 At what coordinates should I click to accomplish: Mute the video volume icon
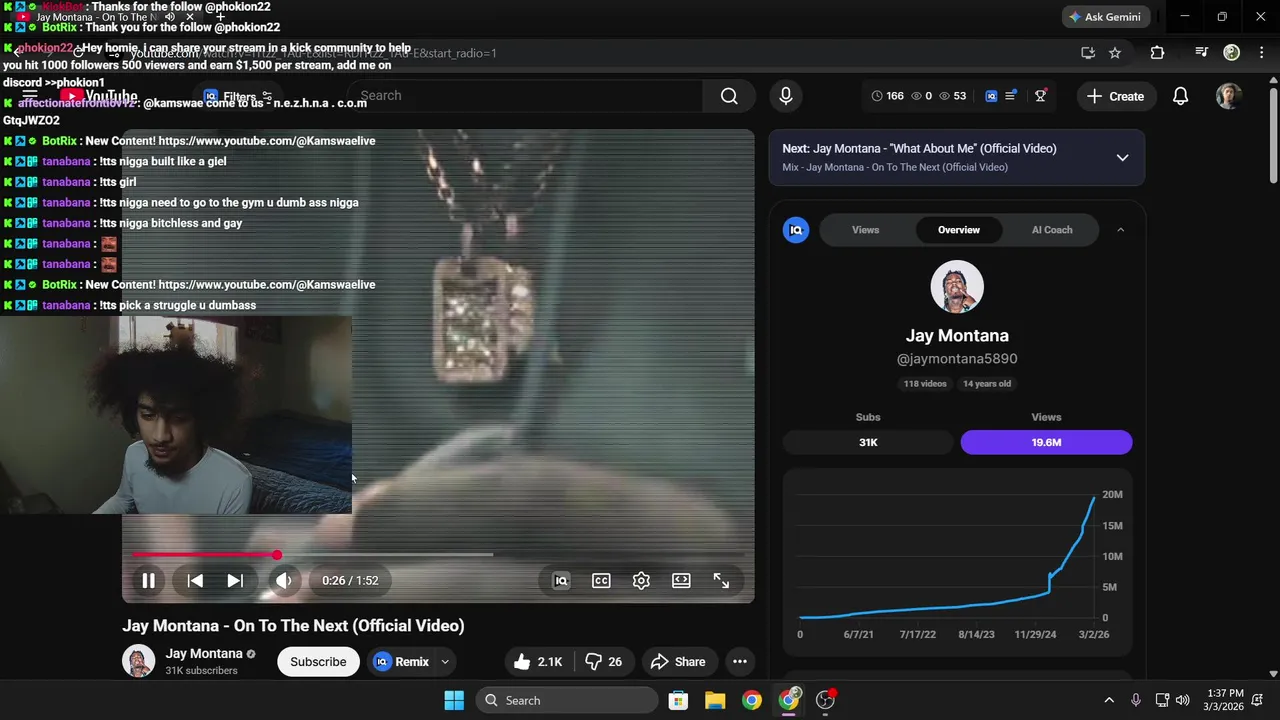(x=284, y=581)
